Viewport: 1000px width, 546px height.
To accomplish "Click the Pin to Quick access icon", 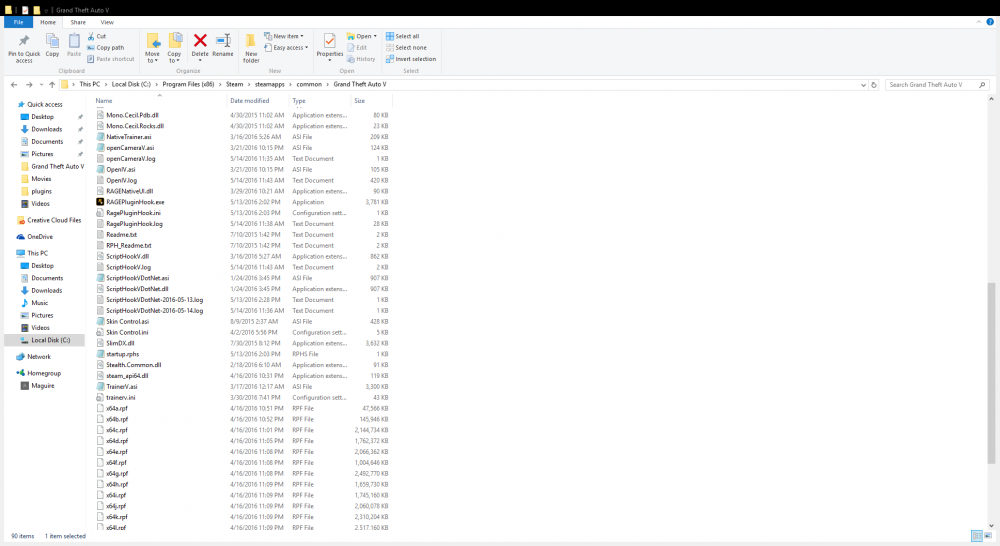I will pyautogui.click(x=24, y=41).
